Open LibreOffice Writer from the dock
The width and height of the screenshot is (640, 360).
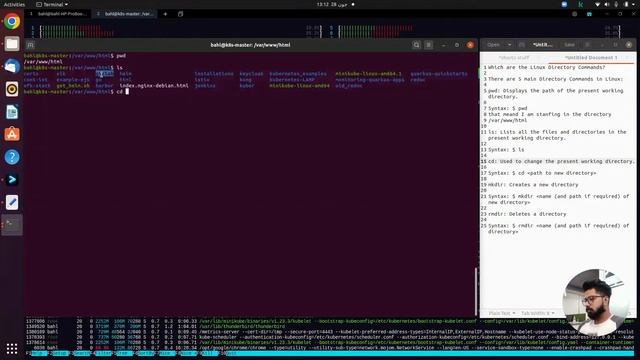click(x=12, y=112)
